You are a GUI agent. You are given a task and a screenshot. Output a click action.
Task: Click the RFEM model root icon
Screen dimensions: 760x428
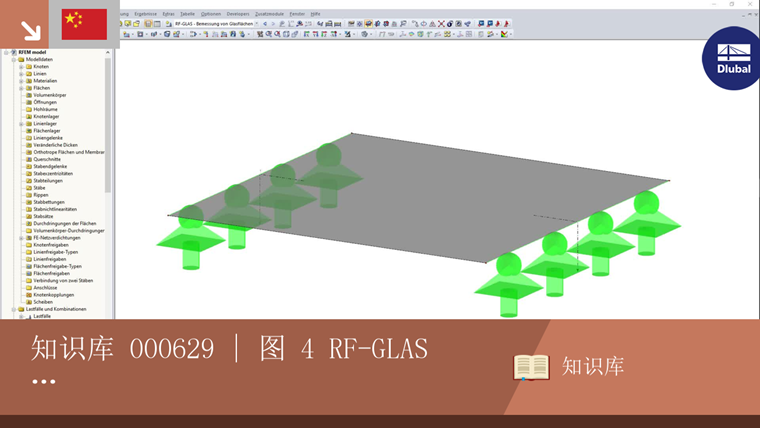click(x=14, y=52)
